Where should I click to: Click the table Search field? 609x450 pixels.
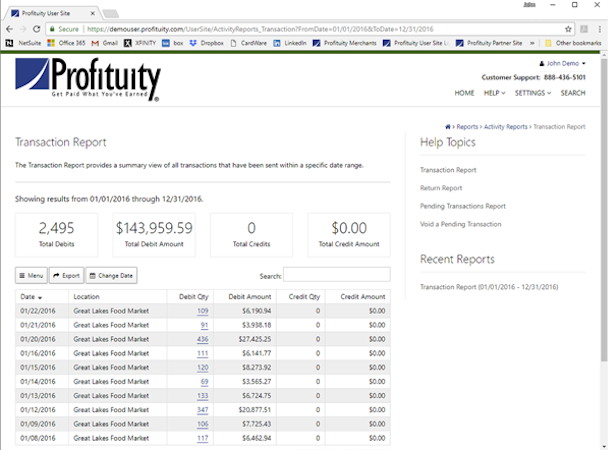click(x=337, y=275)
